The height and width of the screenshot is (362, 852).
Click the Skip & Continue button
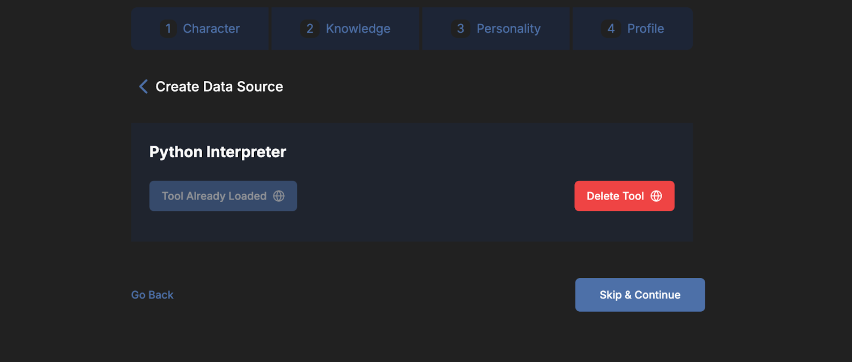coord(640,295)
